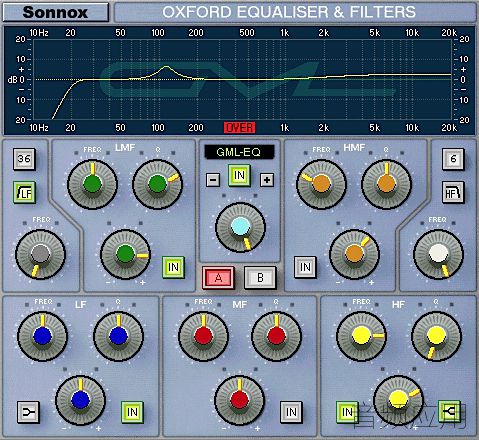The width and height of the screenshot is (479, 440).
Task: Click the HMF Q orange knob
Action: (386, 184)
